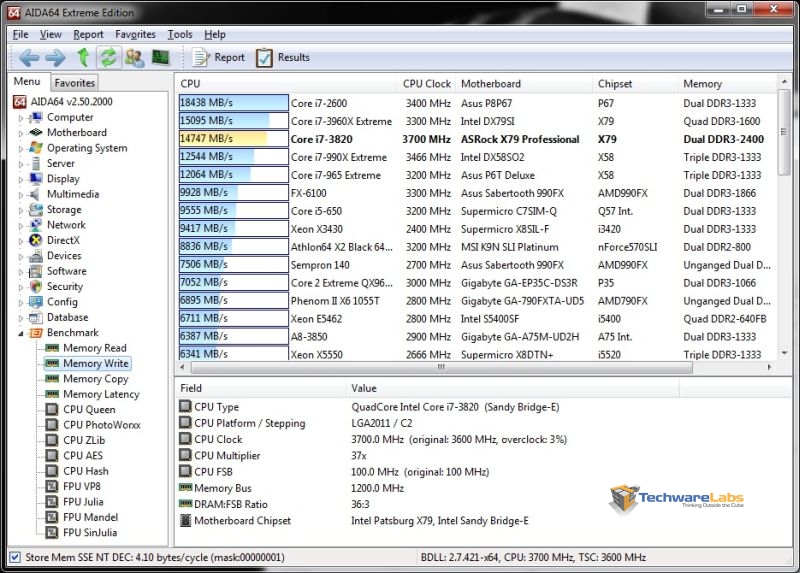
Task: Click the green monitor graph toolbar icon
Action: point(161,57)
